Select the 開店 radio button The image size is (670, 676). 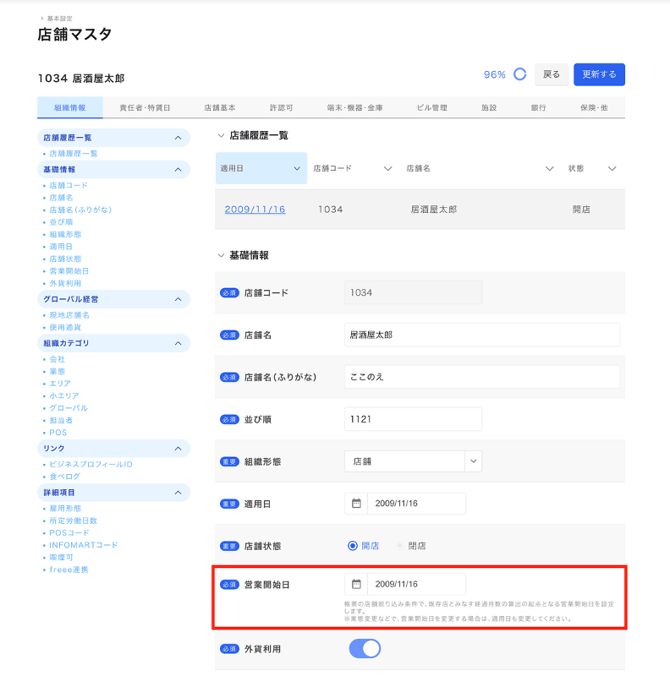[x=353, y=546]
